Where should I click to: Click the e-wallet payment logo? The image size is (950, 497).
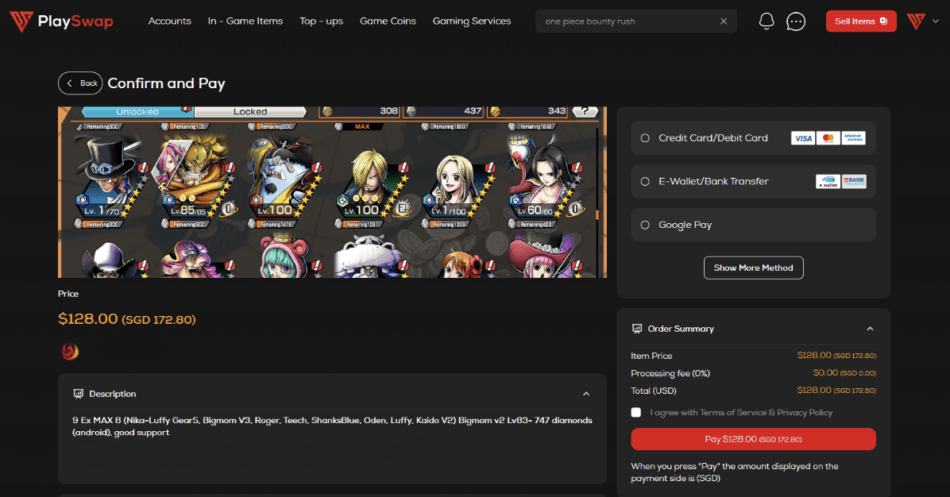pyautogui.click(x=826, y=181)
